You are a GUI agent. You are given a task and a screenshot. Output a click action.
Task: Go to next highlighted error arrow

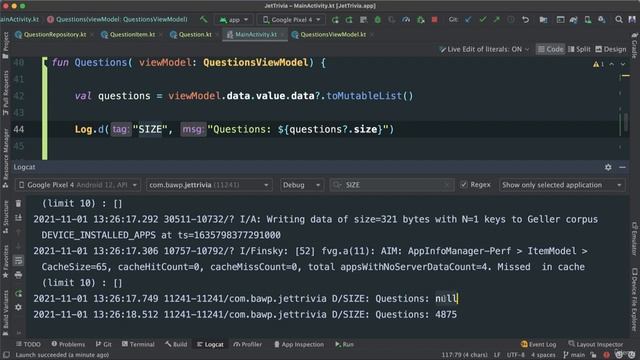(623, 64)
